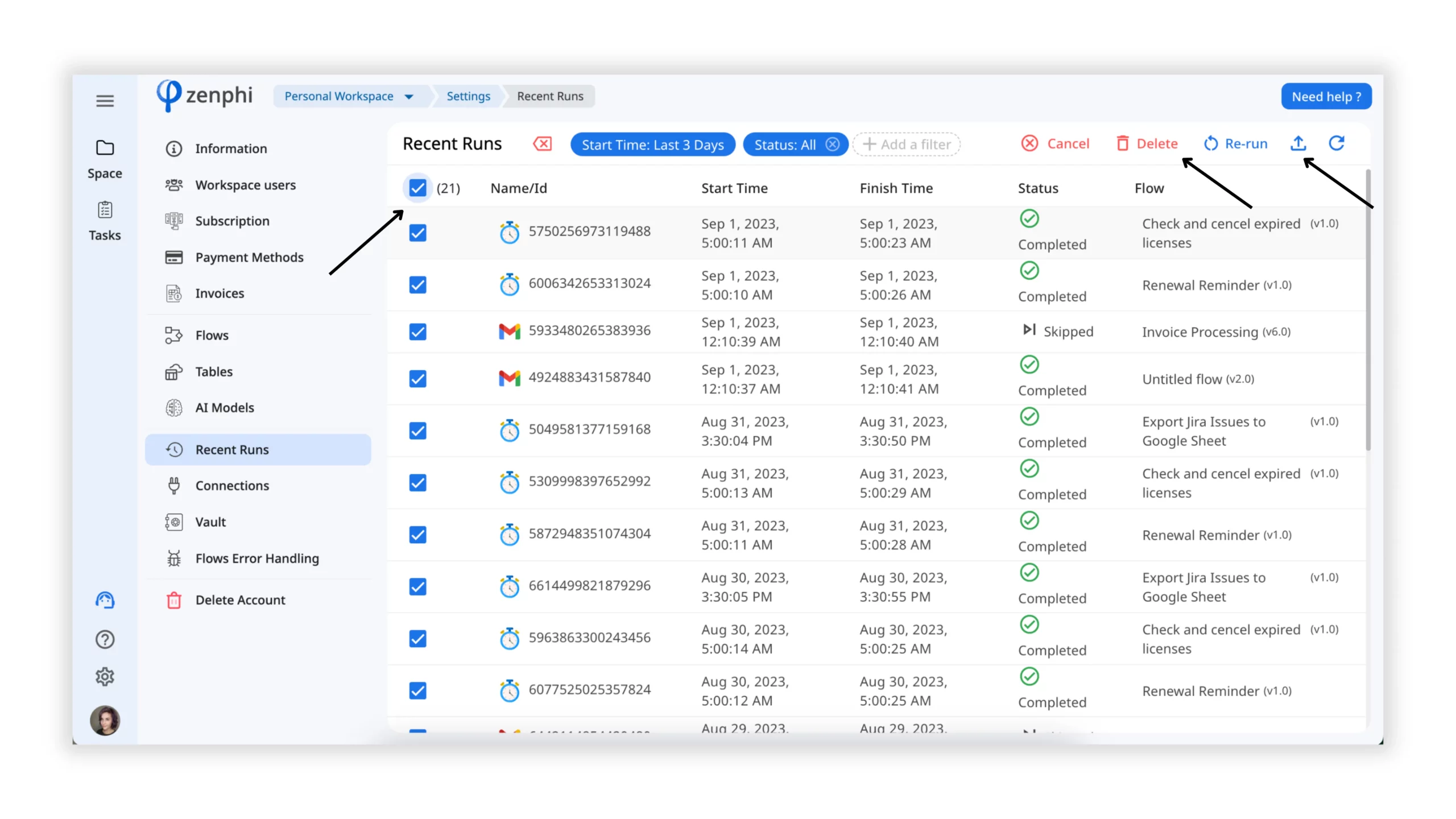Click the help question mark icon
This screenshot has width=1456, height=819.
pyautogui.click(x=105, y=639)
